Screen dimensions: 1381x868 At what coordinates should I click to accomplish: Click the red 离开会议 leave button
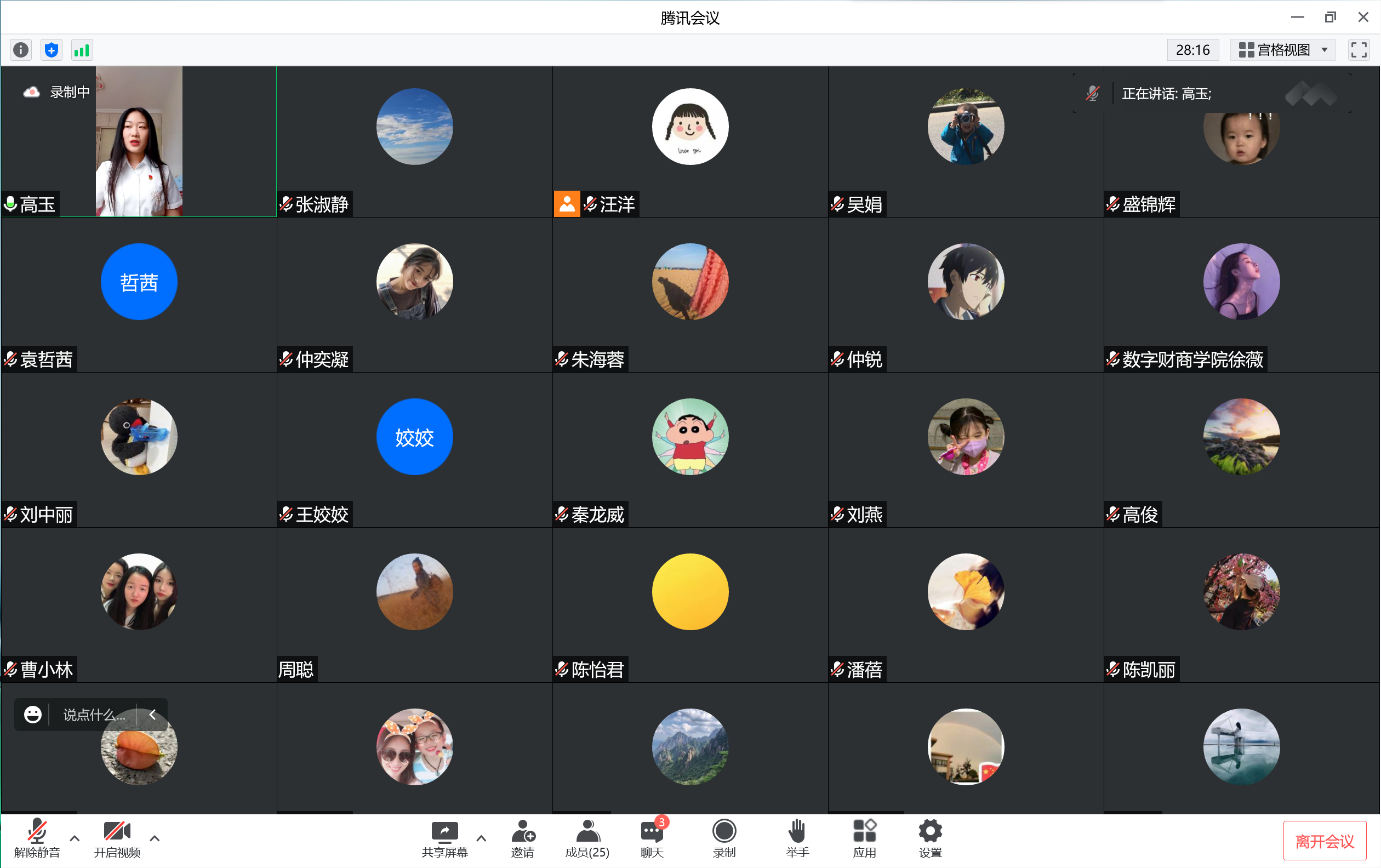(x=1324, y=841)
